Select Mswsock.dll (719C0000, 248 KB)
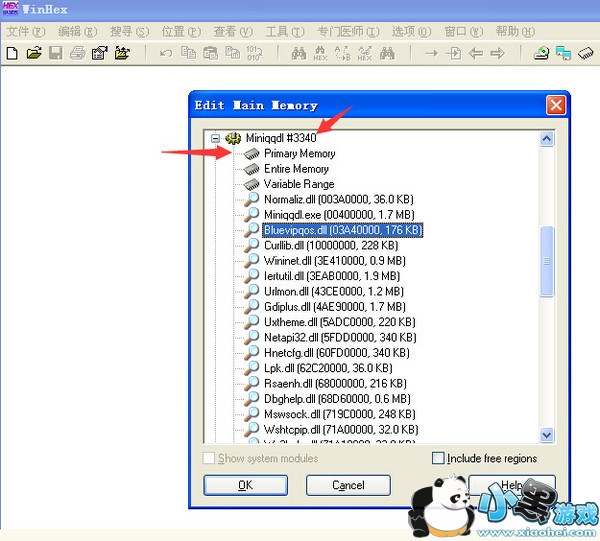This screenshot has width=600, height=541. coord(340,414)
